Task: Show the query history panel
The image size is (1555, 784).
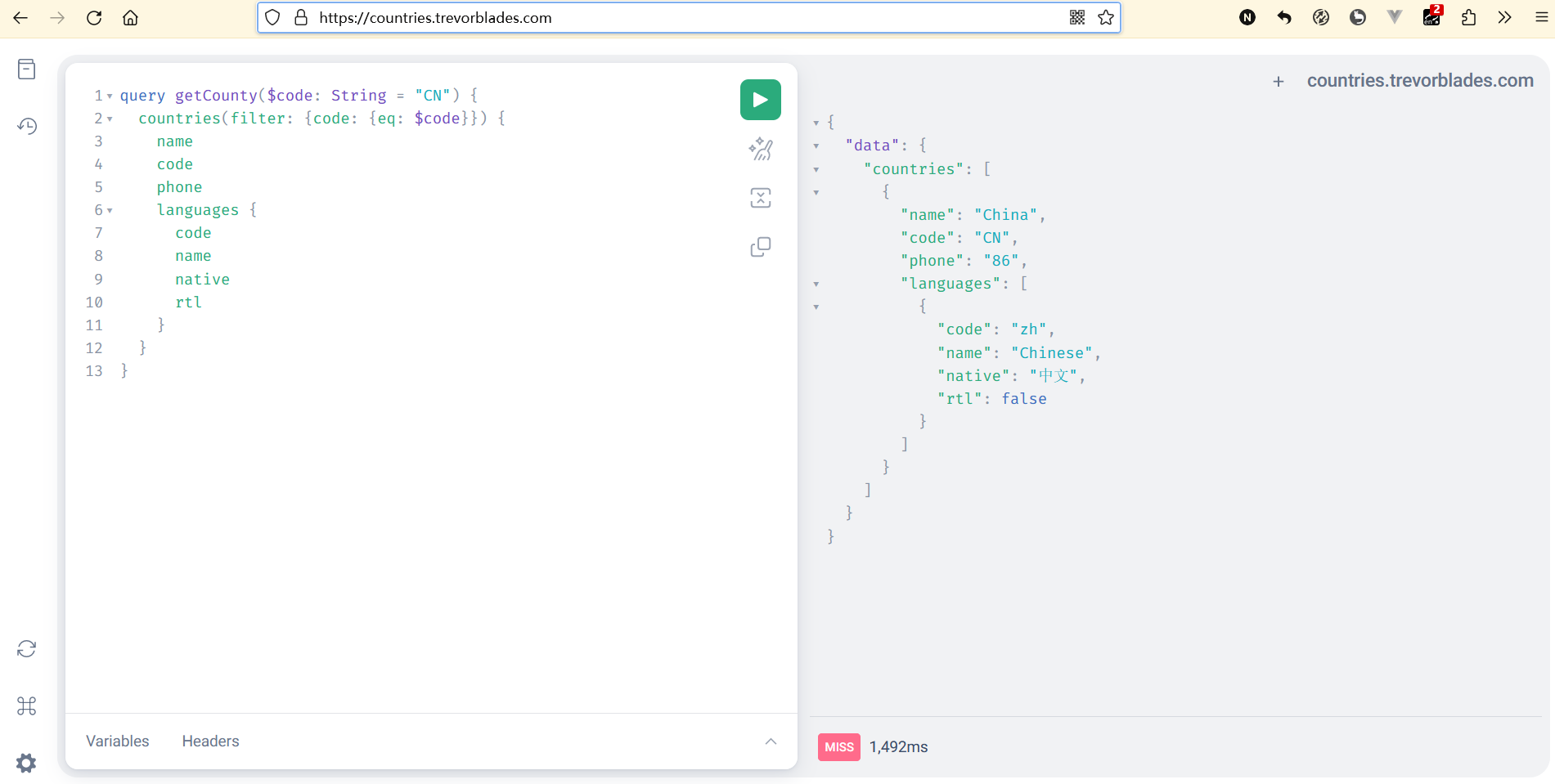Action: [27, 126]
